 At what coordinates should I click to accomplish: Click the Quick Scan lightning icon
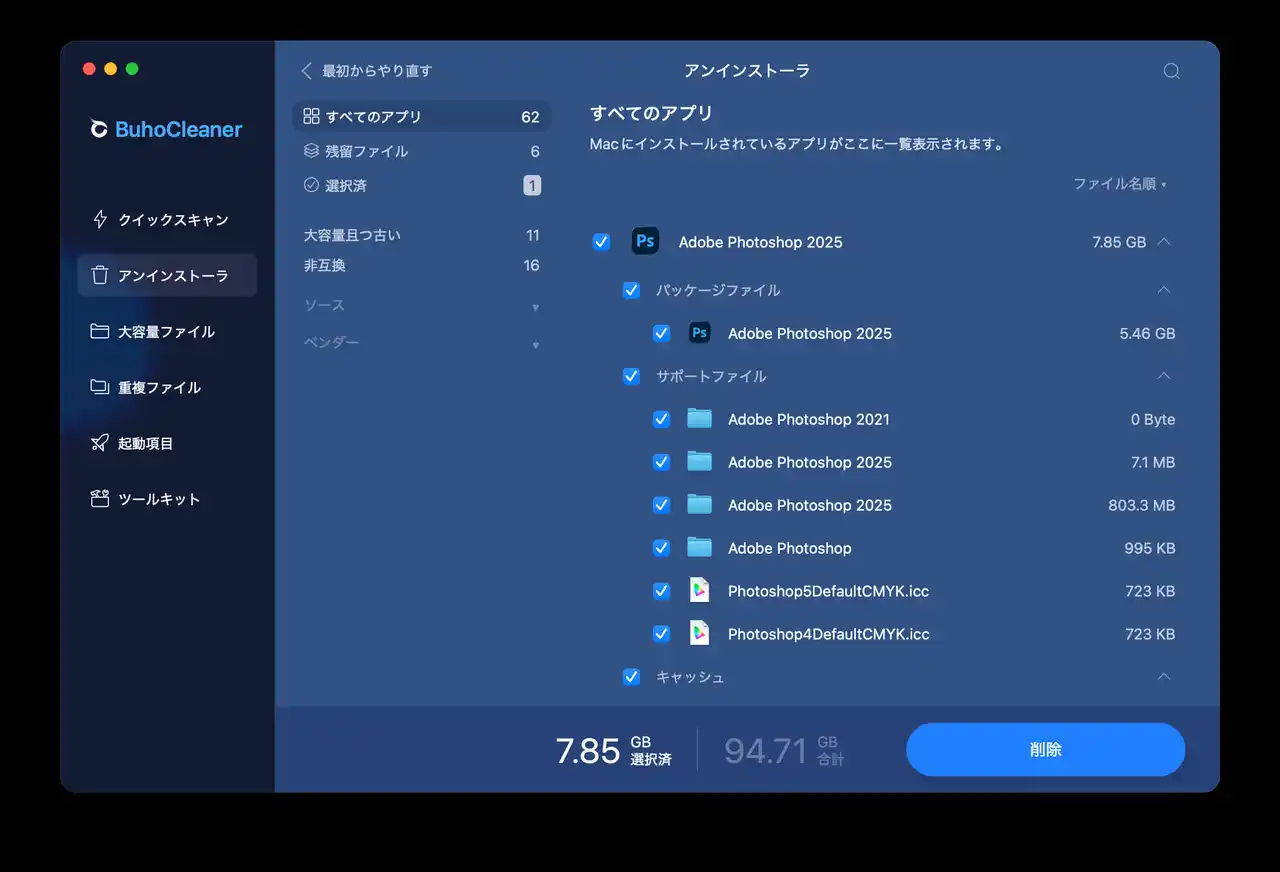pos(100,220)
